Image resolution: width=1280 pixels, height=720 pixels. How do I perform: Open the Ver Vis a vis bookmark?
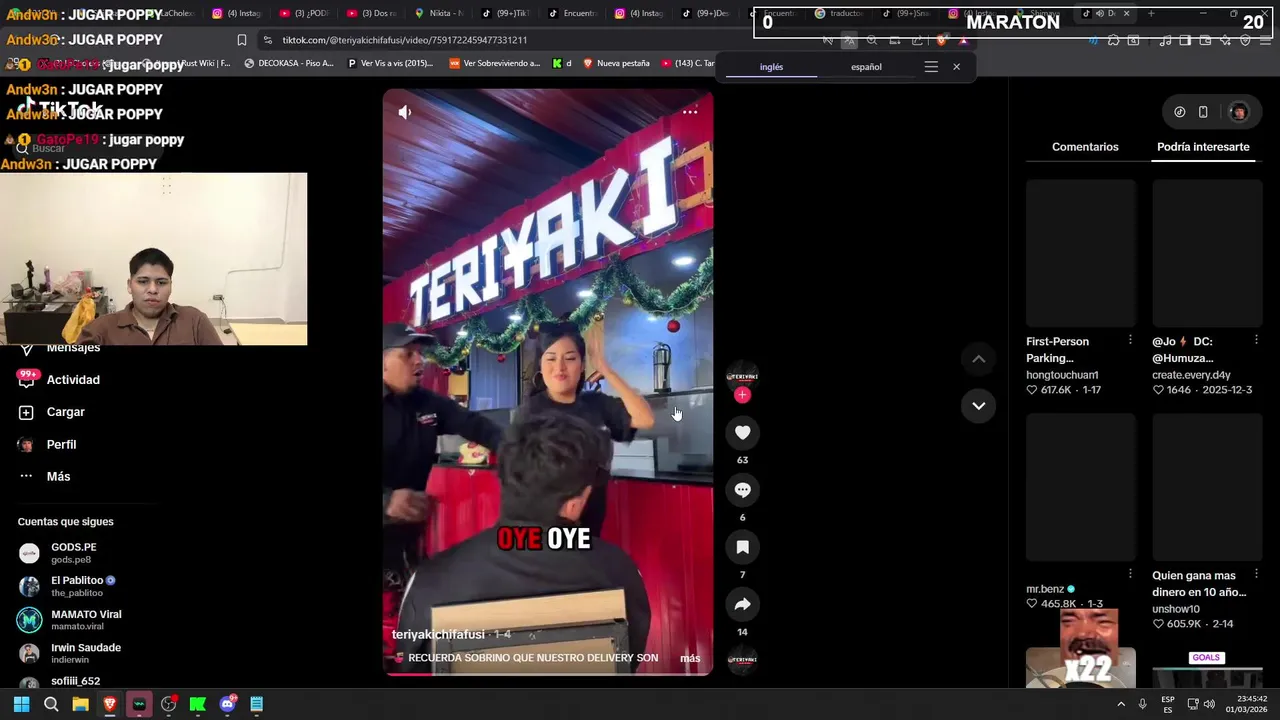coord(390,63)
